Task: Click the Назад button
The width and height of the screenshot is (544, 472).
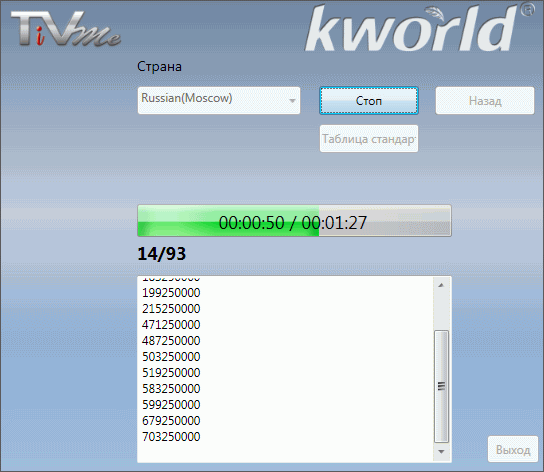Action: click(x=485, y=101)
